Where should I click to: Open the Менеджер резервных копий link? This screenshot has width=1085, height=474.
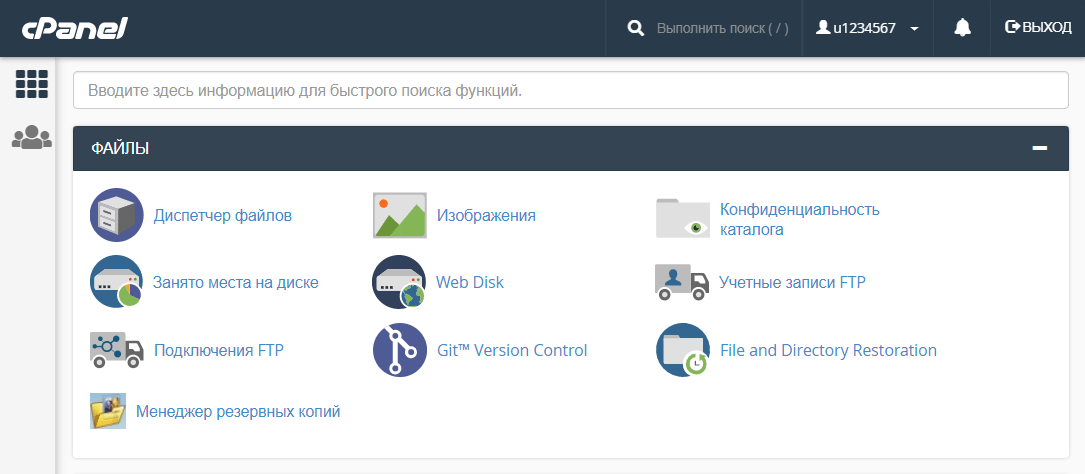point(238,411)
